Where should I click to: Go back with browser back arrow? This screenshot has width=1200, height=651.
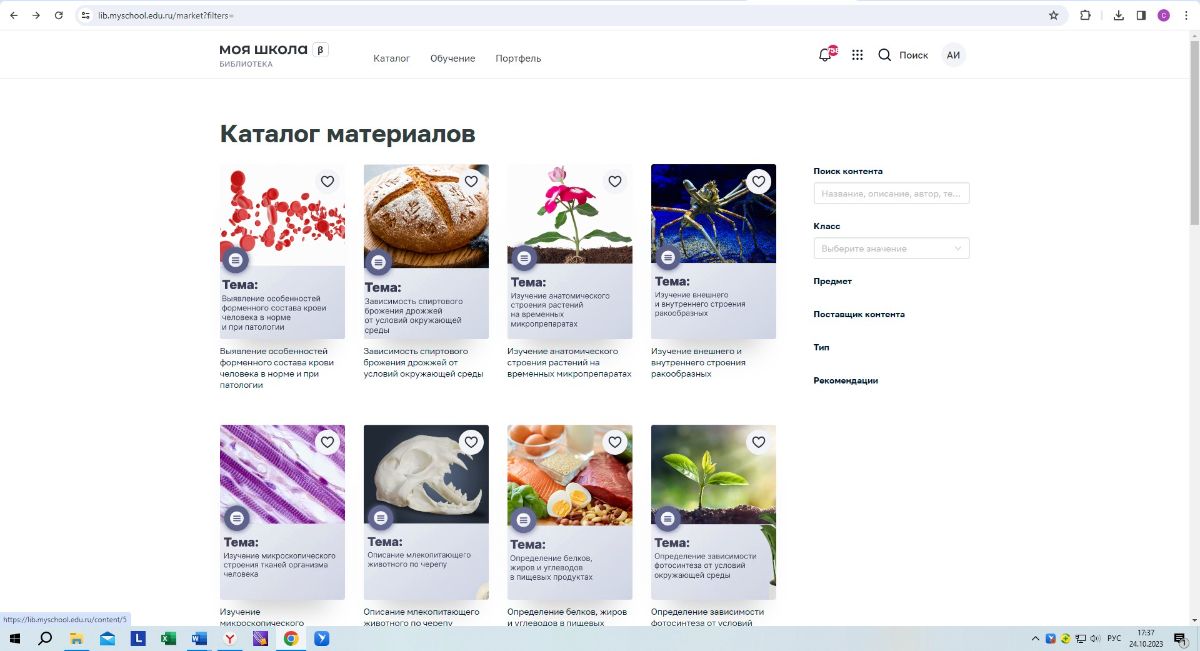pos(13,15)
